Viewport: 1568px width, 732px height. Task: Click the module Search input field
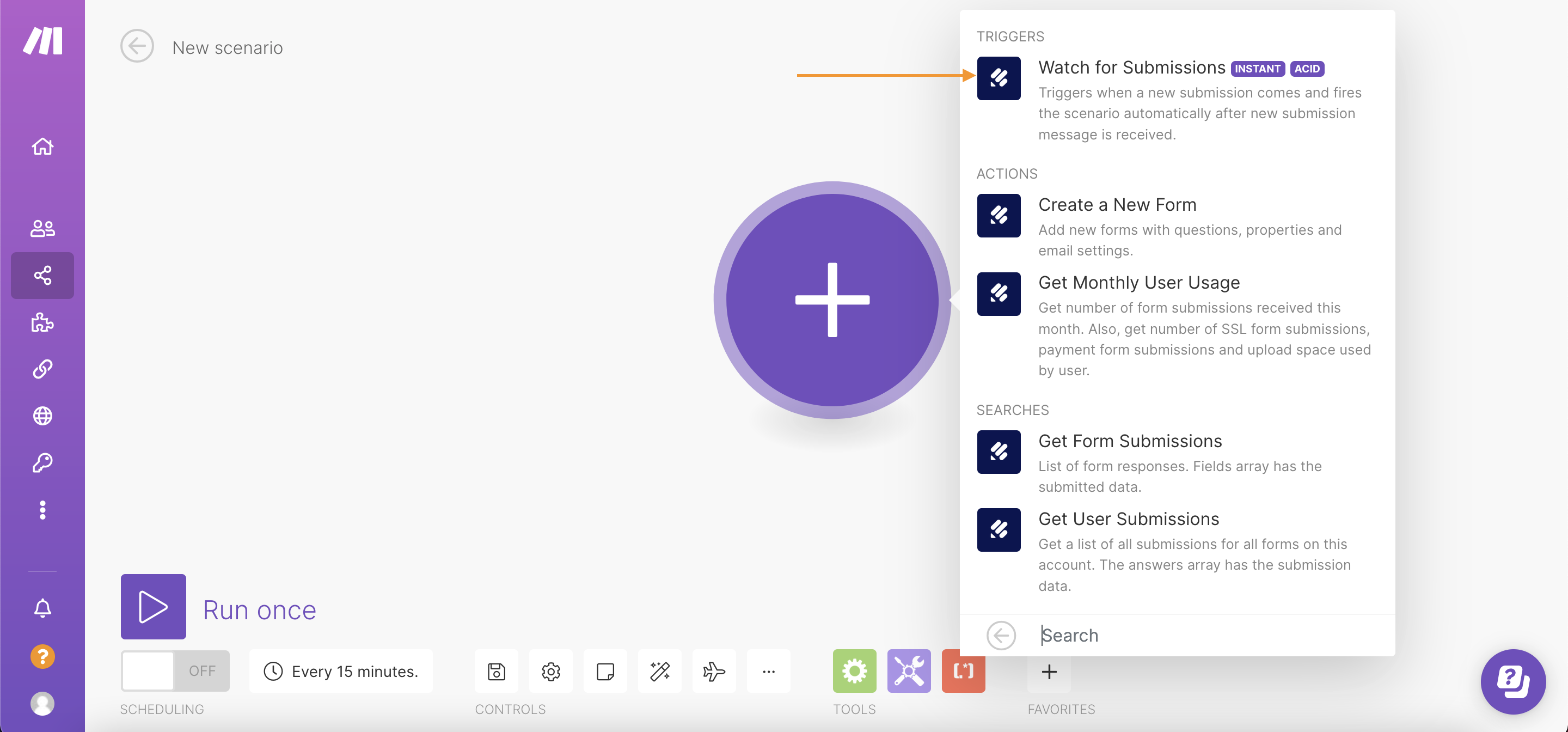1205,635
